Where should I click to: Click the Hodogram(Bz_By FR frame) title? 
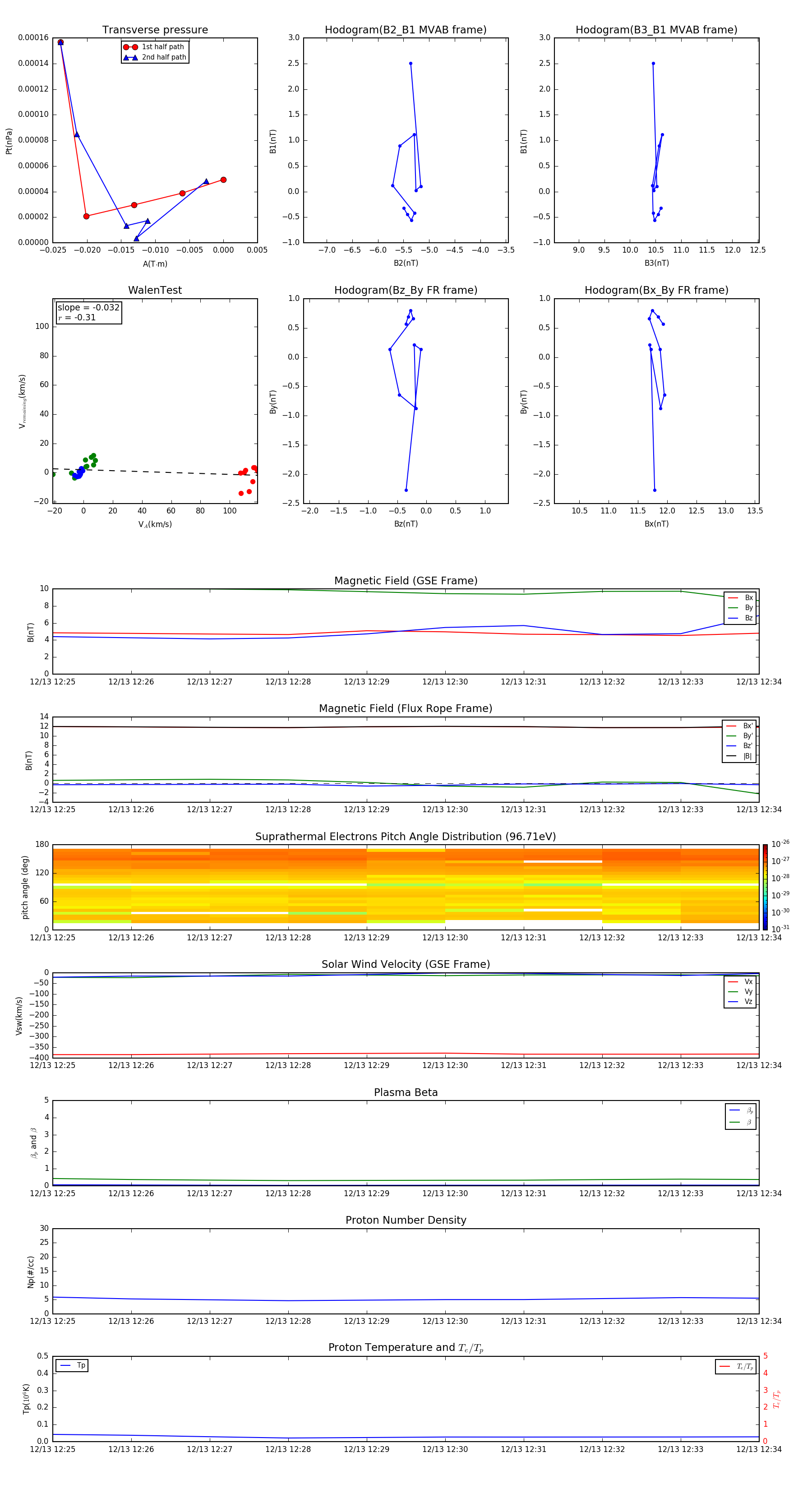tap(406, 290)
